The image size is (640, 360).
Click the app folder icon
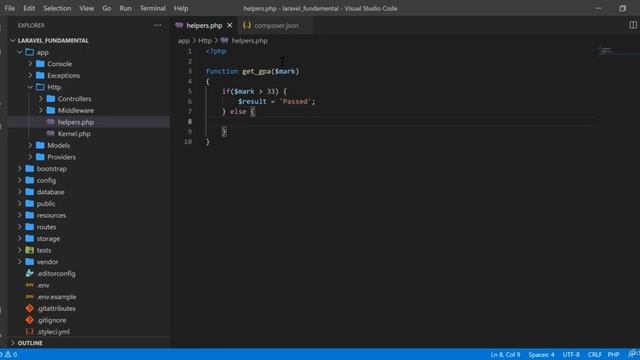pos(29,52)
